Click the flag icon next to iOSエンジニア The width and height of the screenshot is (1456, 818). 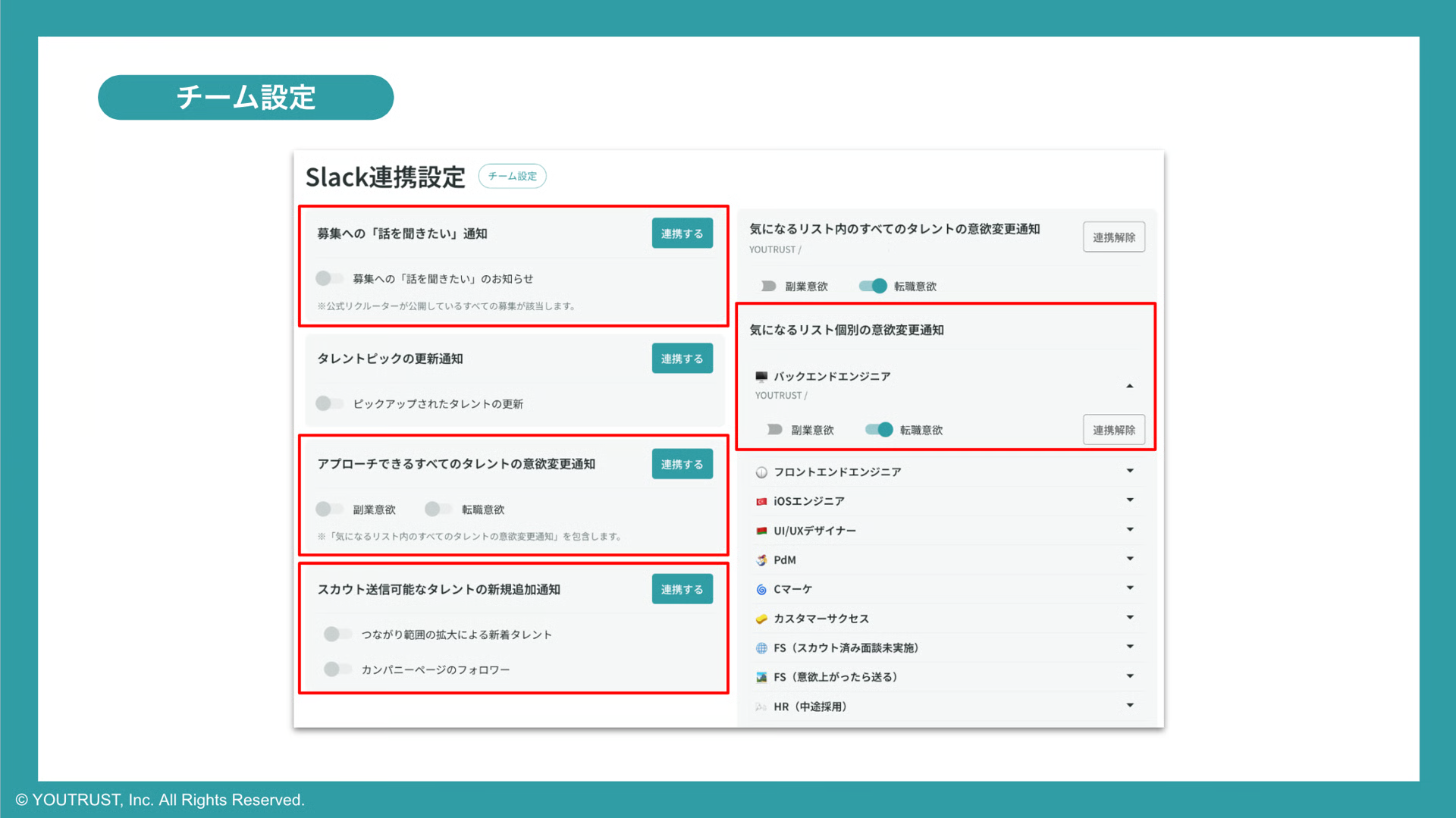[x=761, y=500]
